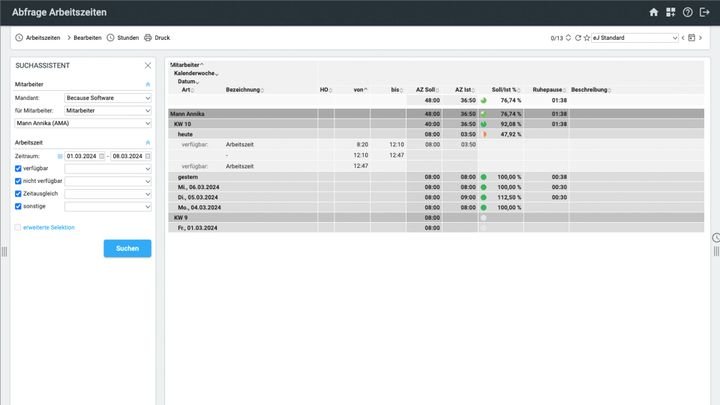
Task: Click the Zeitraum start date field
Action: (x=82, y=156)
